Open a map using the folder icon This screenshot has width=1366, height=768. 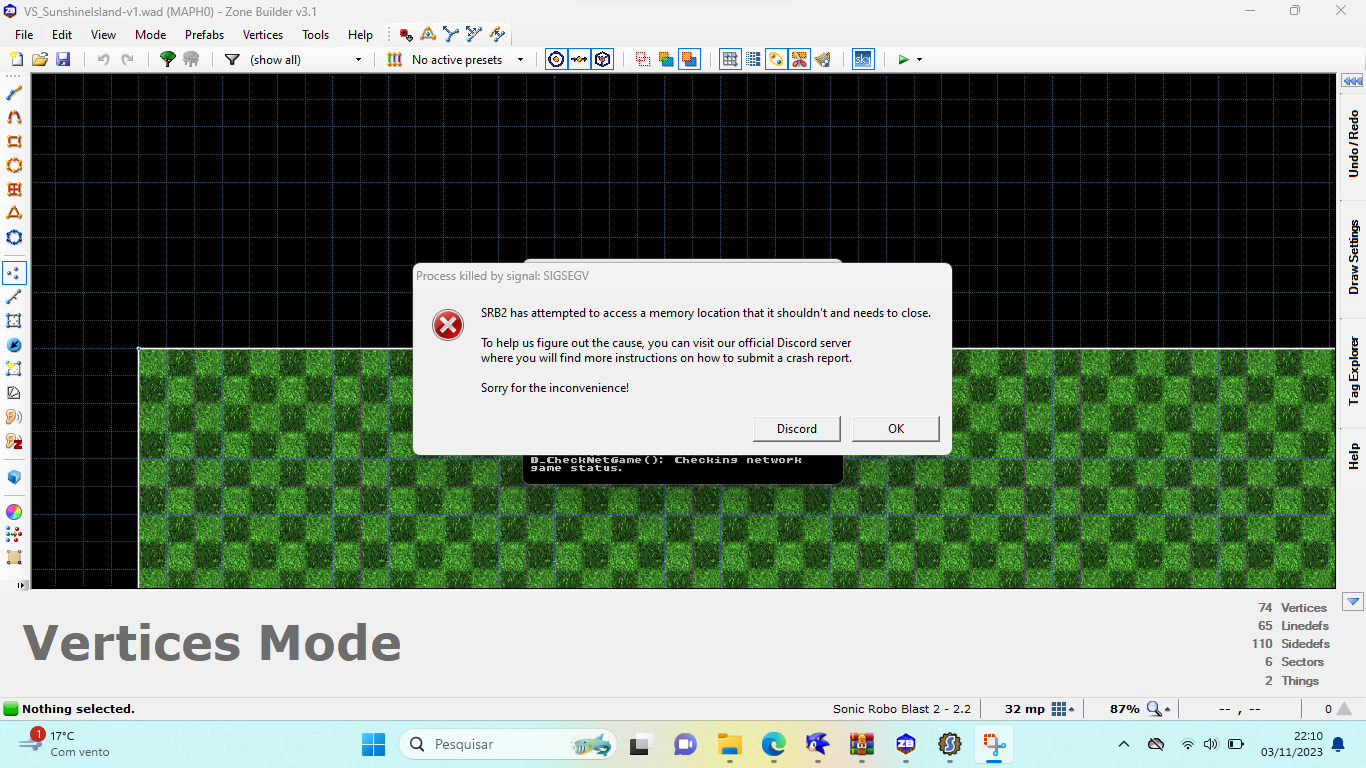point(40,60)
